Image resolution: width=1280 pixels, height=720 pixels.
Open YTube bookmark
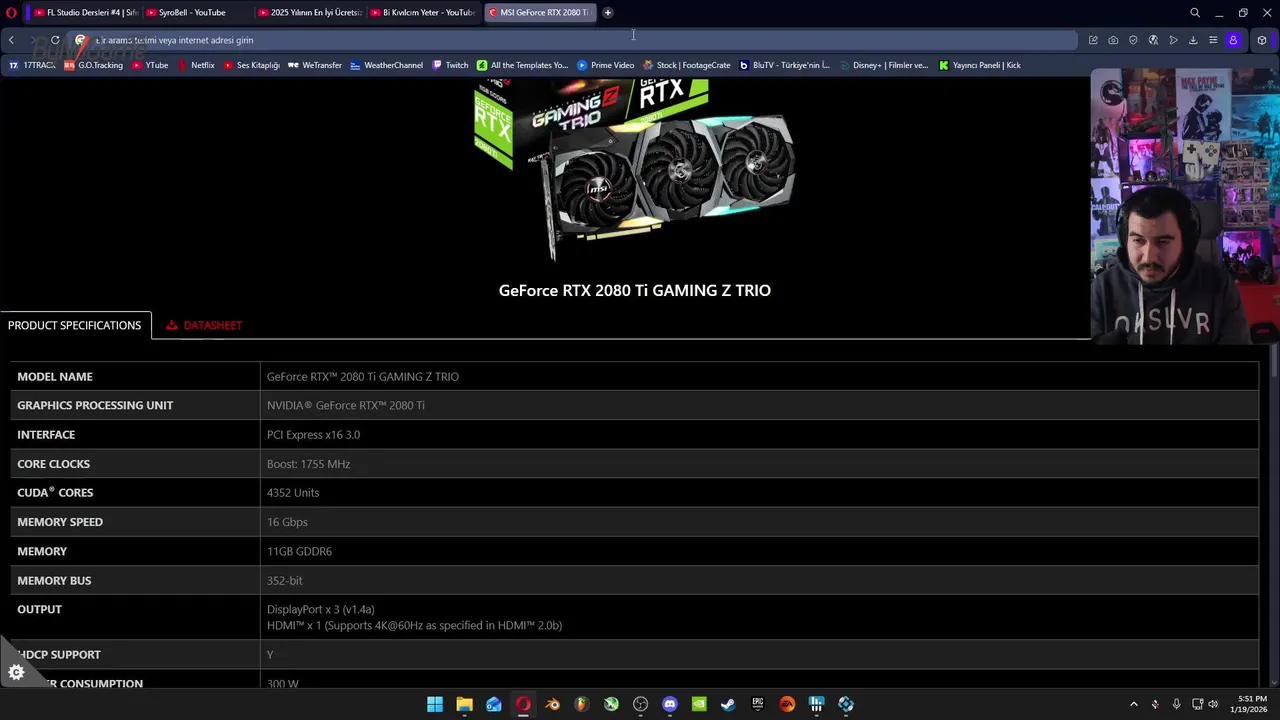[x=150, y=65]
